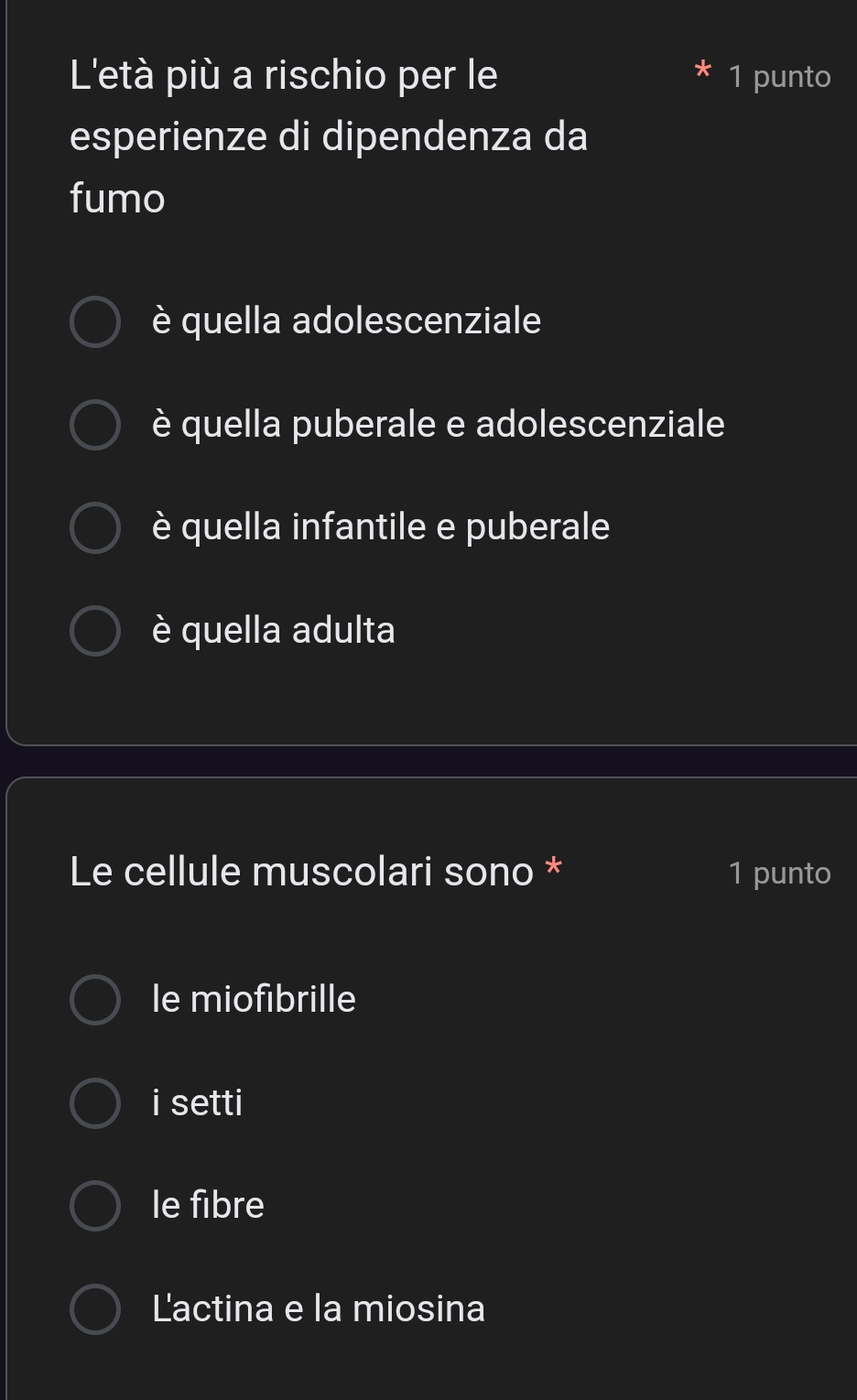Click the smoking addiction question title
Screen dimensions: 857x1400
coord(329,136)
